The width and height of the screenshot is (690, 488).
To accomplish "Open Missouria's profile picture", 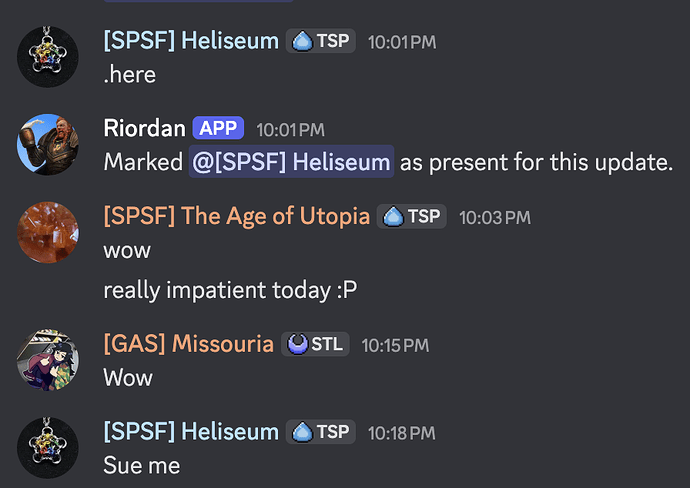I will pos(48,359).
